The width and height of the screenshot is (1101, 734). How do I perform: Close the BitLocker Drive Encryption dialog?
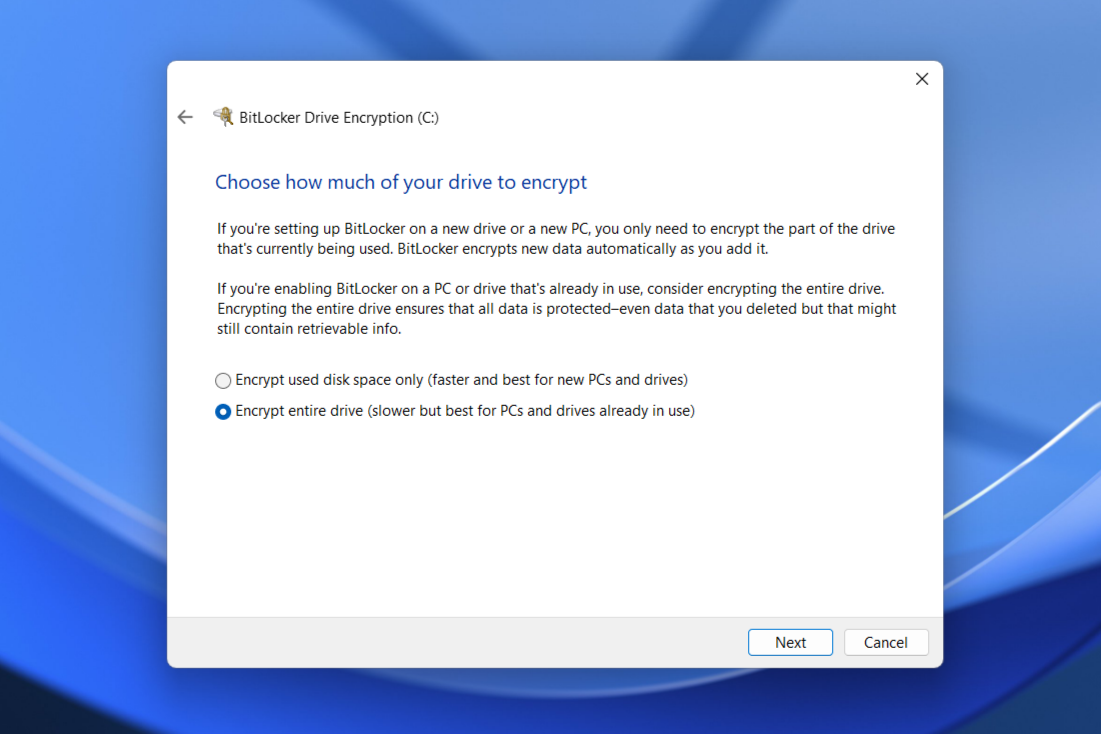click(x=921, y=79)
